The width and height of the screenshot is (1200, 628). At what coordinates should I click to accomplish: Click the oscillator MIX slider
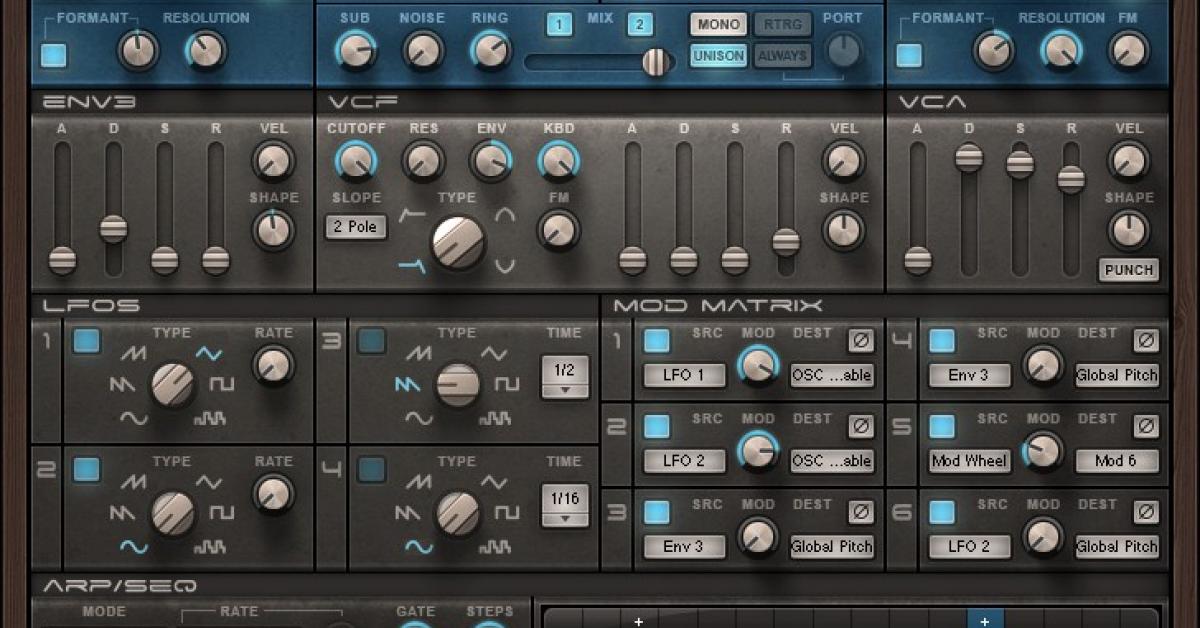(656, 60)
